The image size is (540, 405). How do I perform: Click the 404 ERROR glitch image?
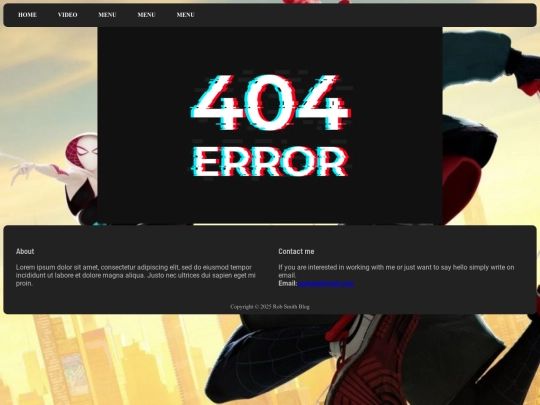click(x=270, y=126)
